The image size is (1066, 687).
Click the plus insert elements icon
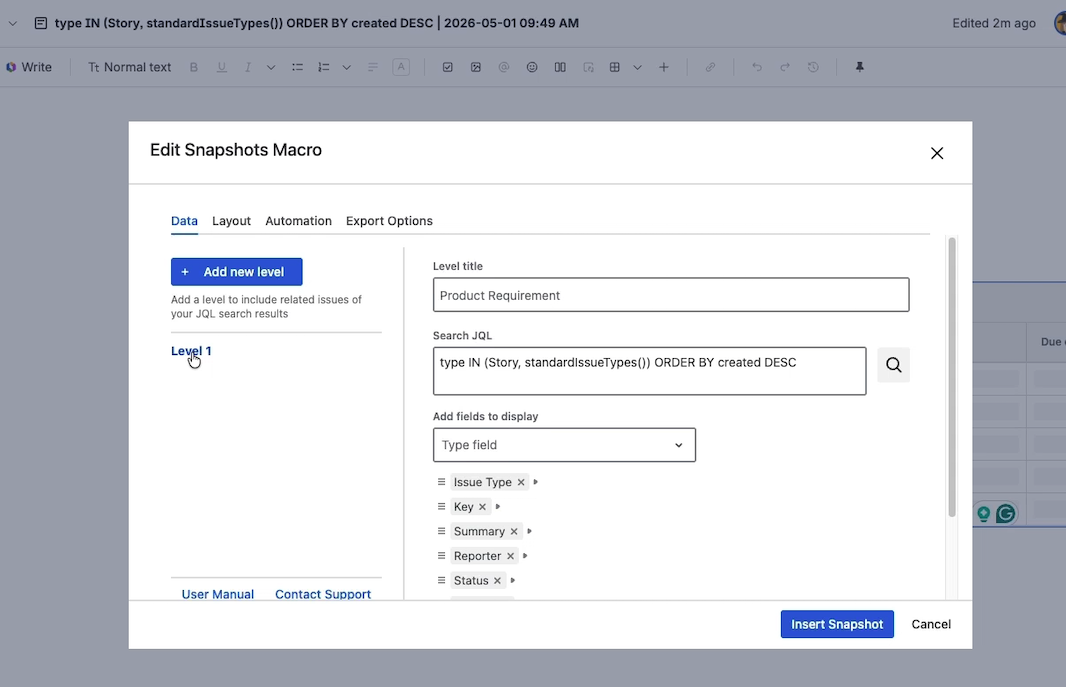pyautogui.click(x=664, y=67)
